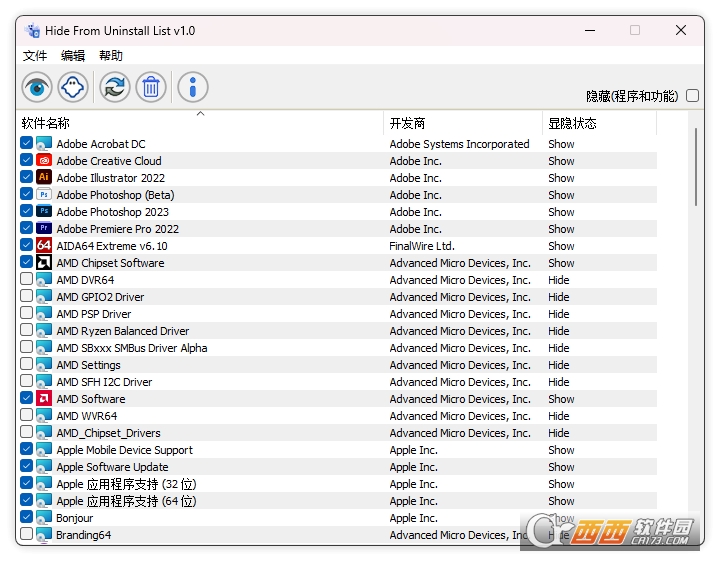The image size is (720, 561).
Task: Uncheck the Adobe Creative Cloud checkbox
Action: tap(27, 160)
